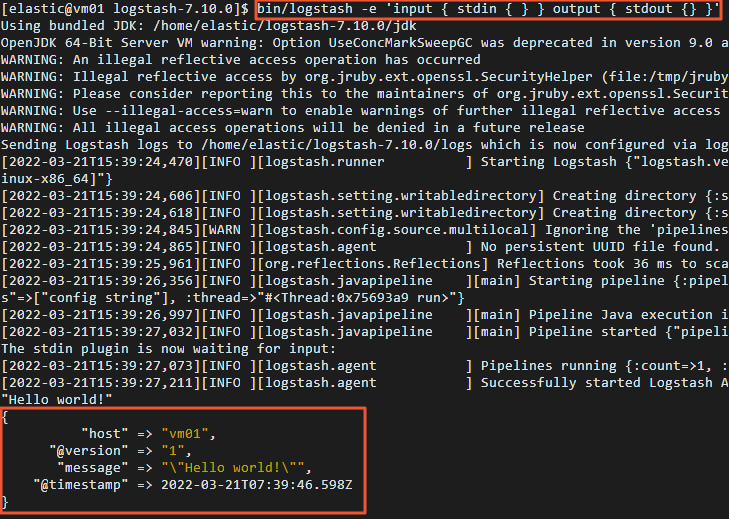The width and height of the screenshot is (729, 519).
Task: Click the 'Pipeline Java execution' log line
Action: click(x=364, y=315)
